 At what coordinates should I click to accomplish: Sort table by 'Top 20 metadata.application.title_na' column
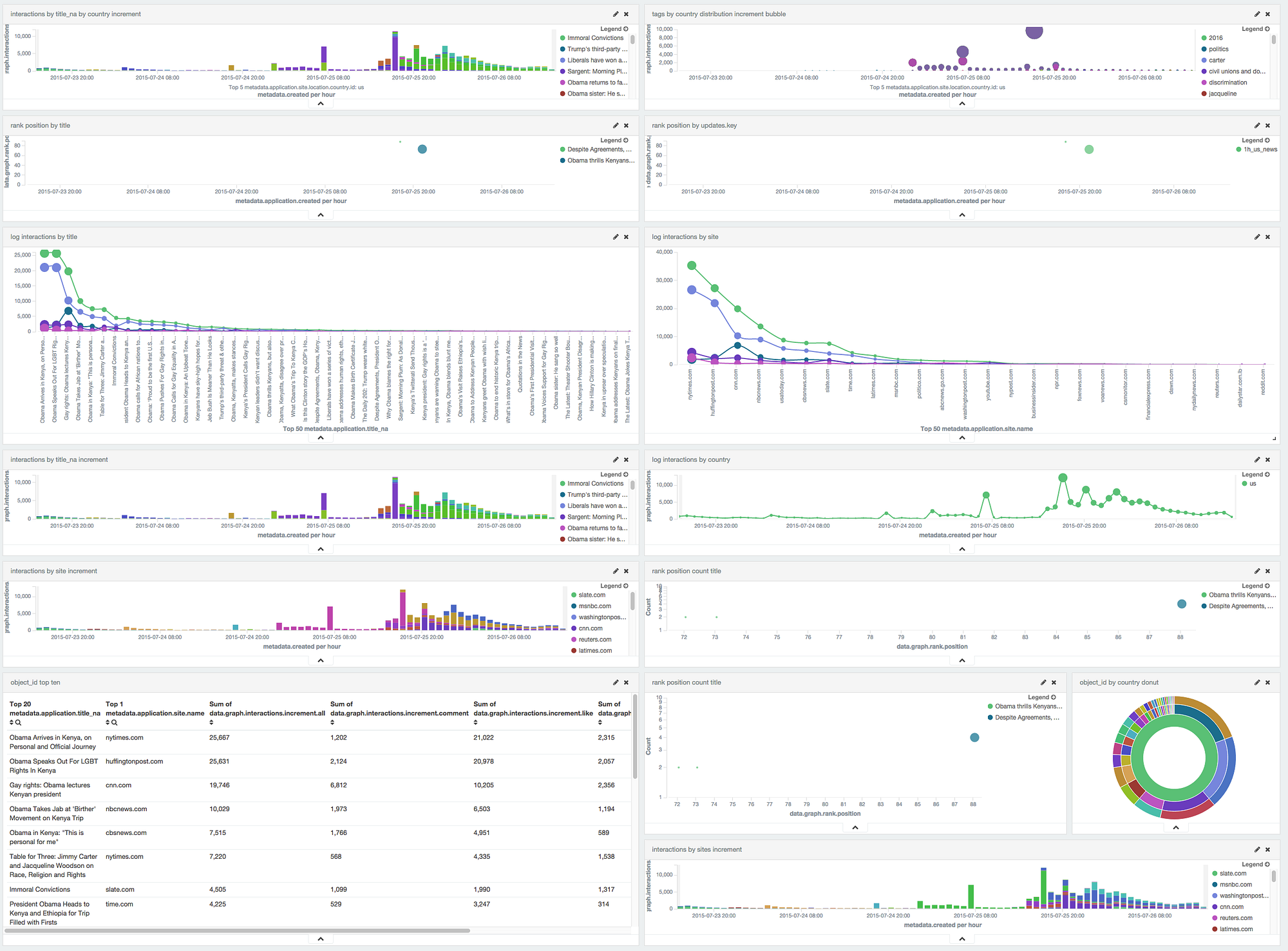click(12, 723)
